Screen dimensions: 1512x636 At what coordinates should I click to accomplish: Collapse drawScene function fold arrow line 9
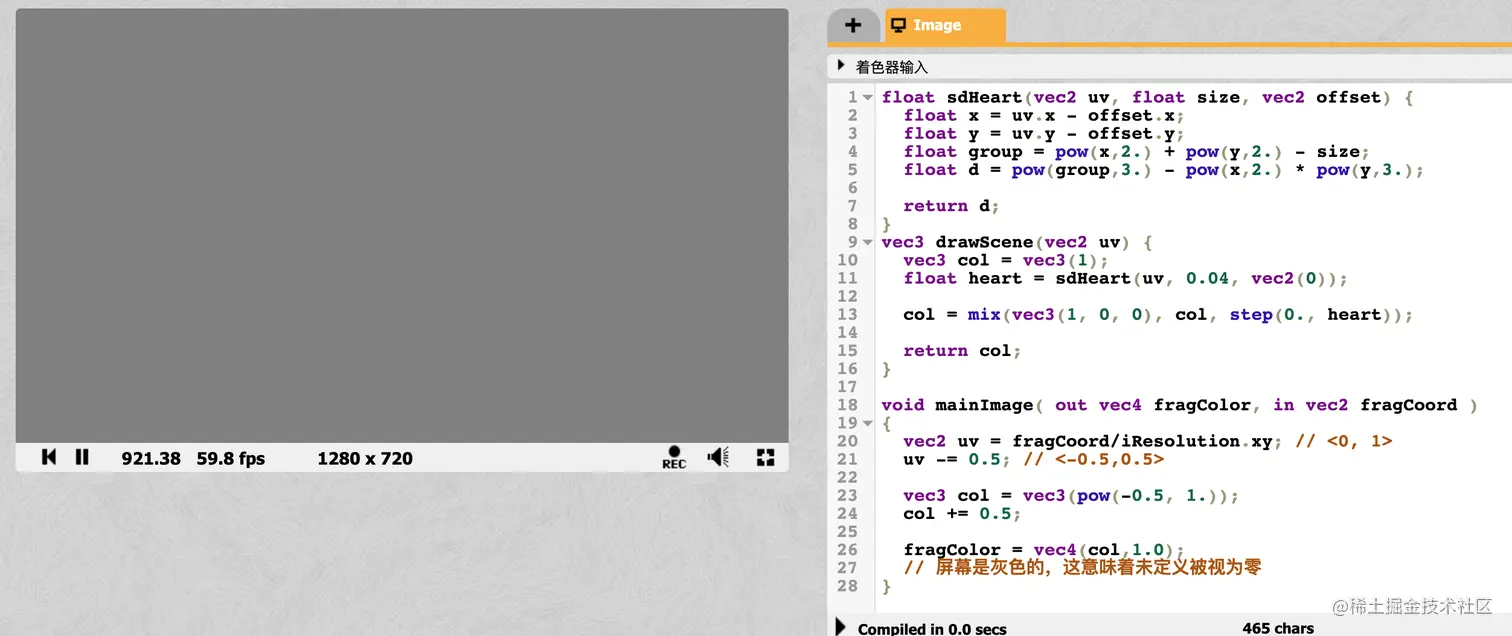[867, 243]
